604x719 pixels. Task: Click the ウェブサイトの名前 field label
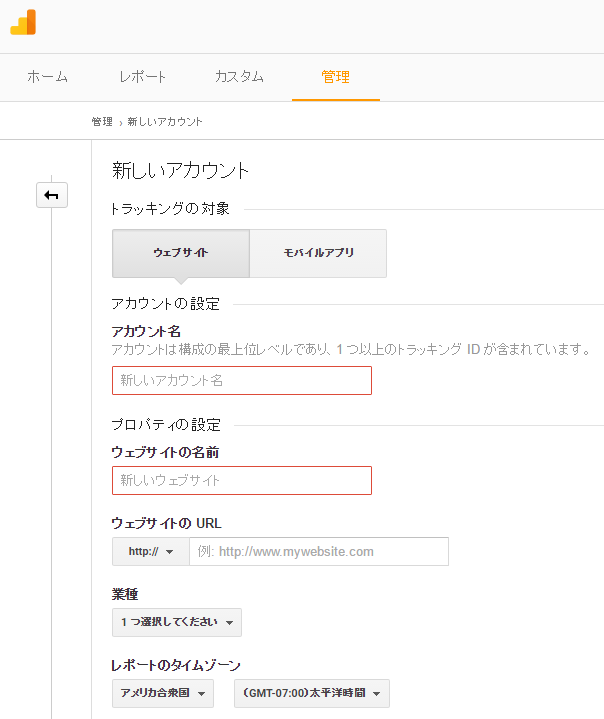click(x=165, y=453)
